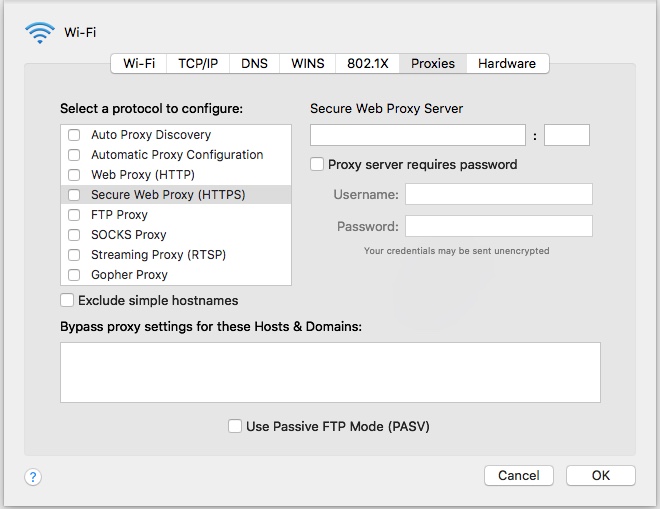Enable Exclude simple hostnames option

click(x=68, y=300)
